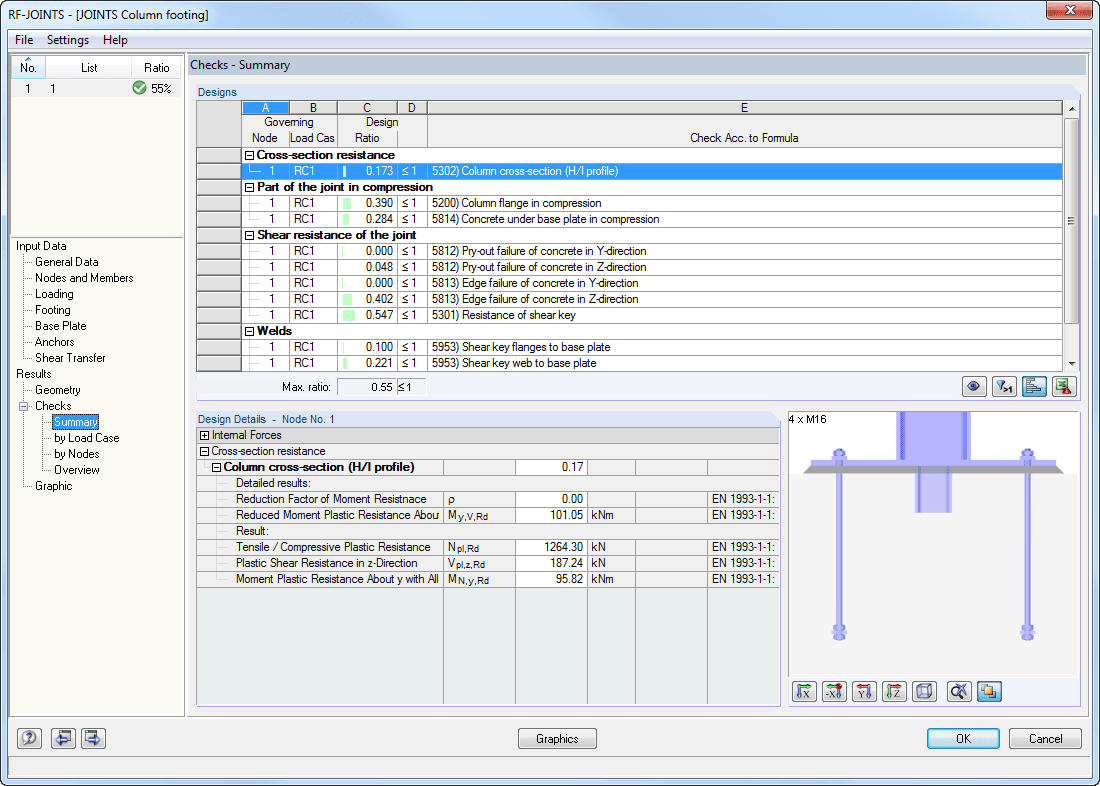This screenshot has width=1100, height=786.
Task: Click the designs table scroll up arrow
Action: pyautogui.click(x=1071, y=109)
